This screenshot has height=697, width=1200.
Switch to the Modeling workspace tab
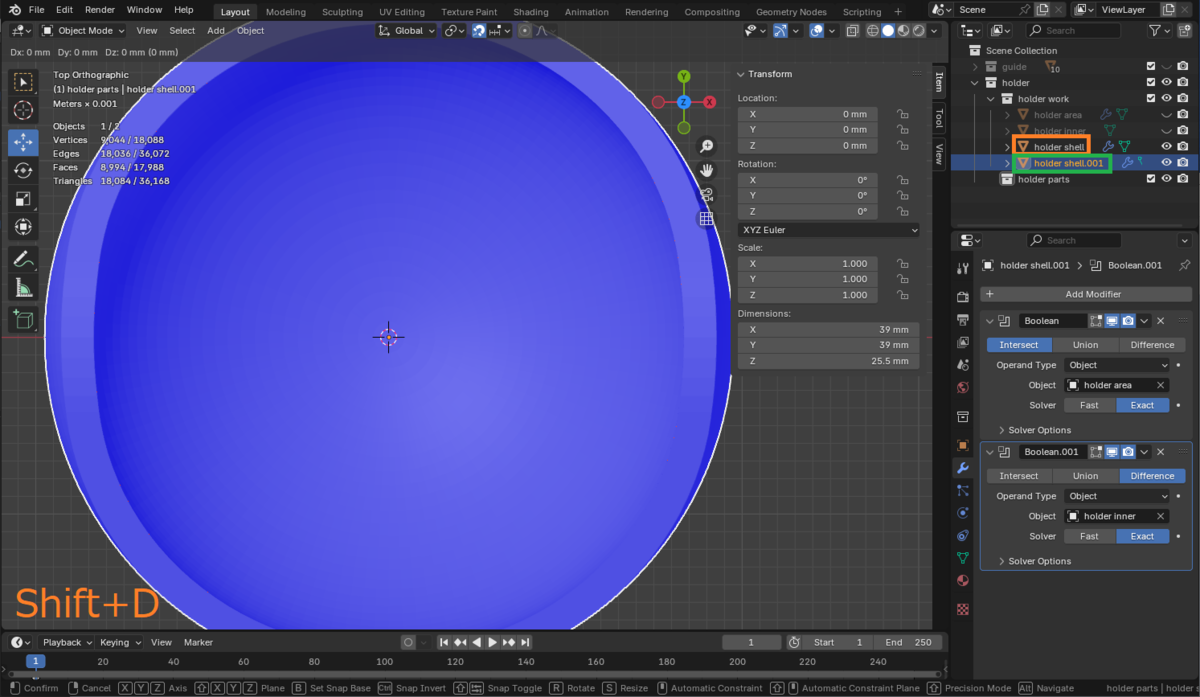tap(286, 12)
